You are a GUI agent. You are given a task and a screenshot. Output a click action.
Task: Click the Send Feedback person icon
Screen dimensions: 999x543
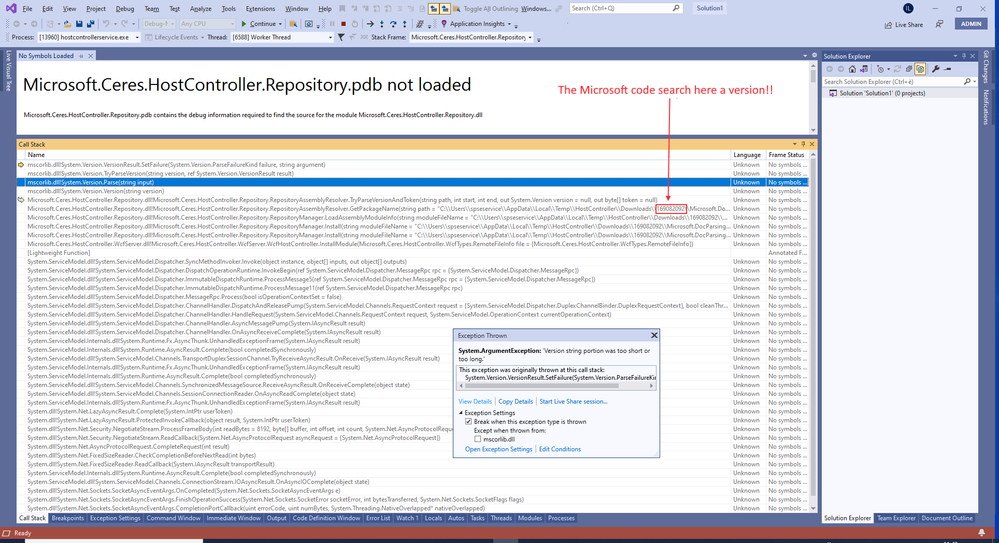(940, 24)
